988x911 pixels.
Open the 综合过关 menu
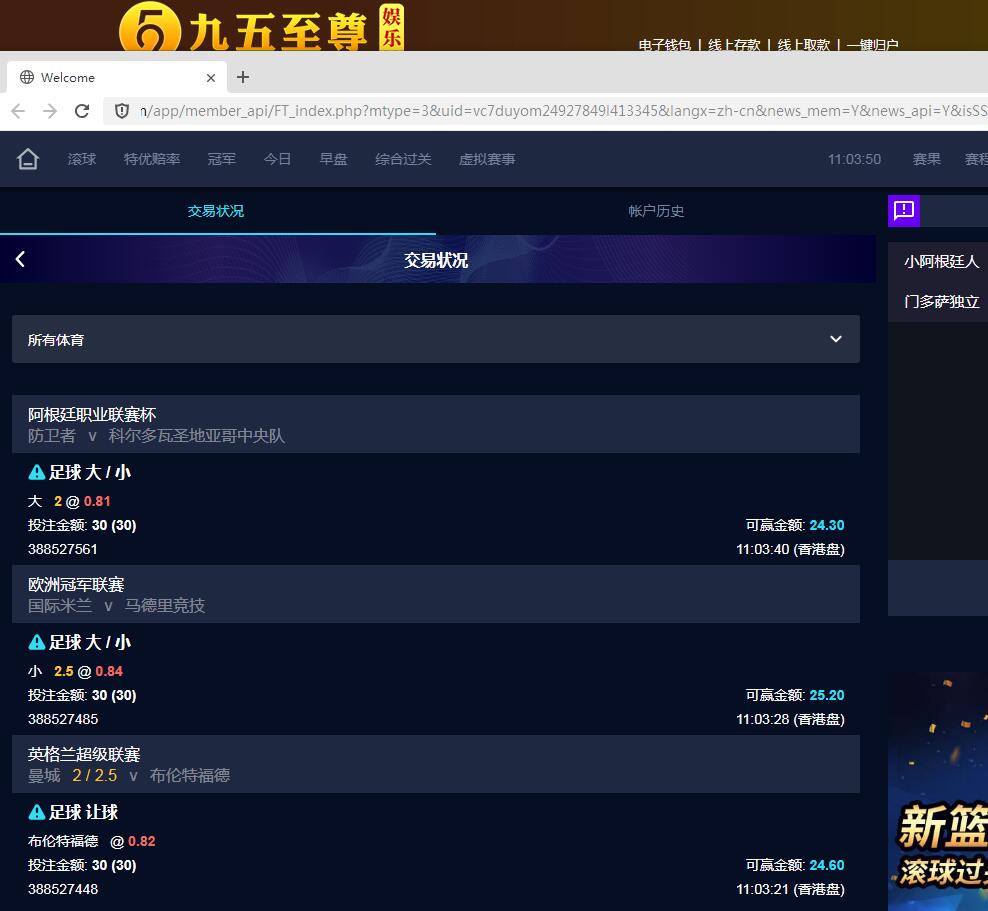pyautogui.click(x=403, y=159)
